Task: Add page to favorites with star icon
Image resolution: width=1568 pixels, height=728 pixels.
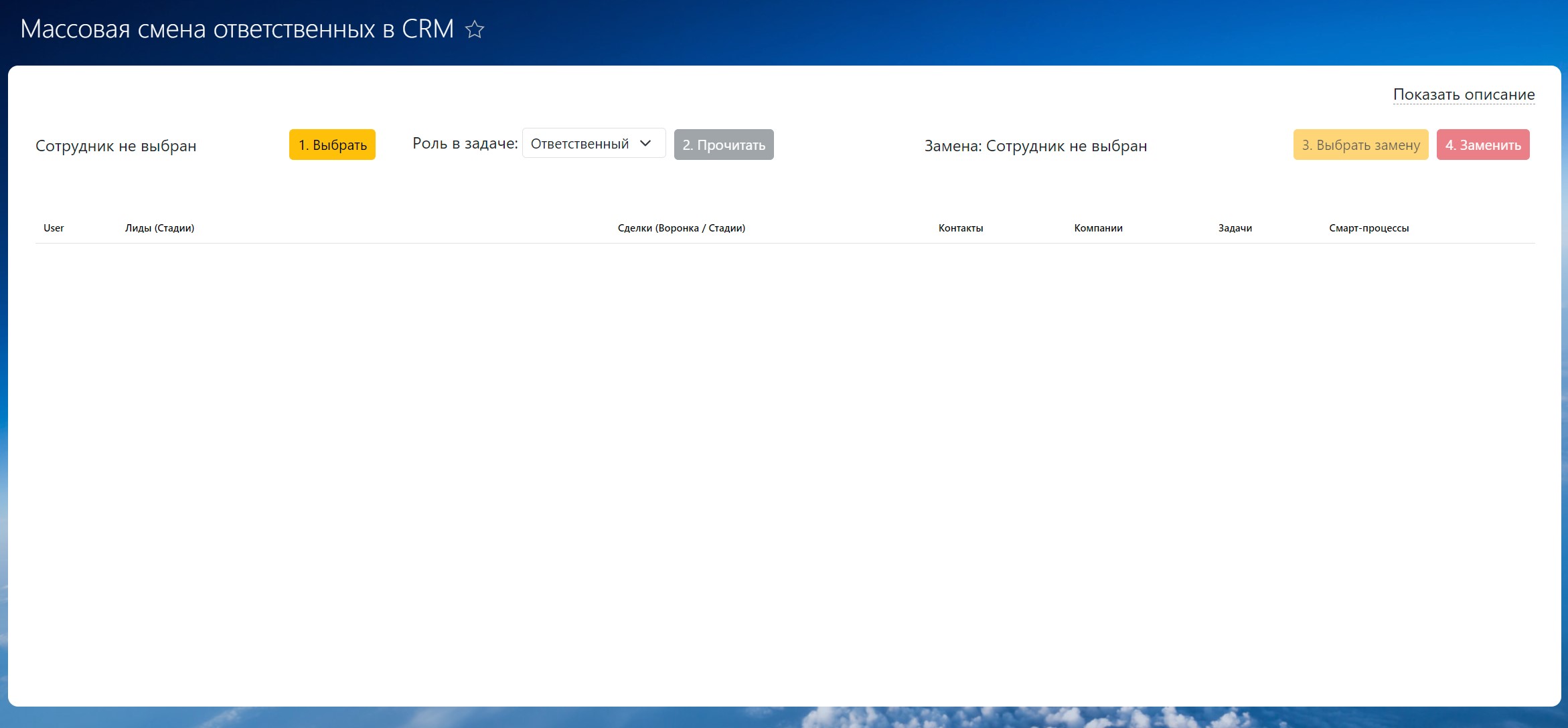Action: click(475, 29)
